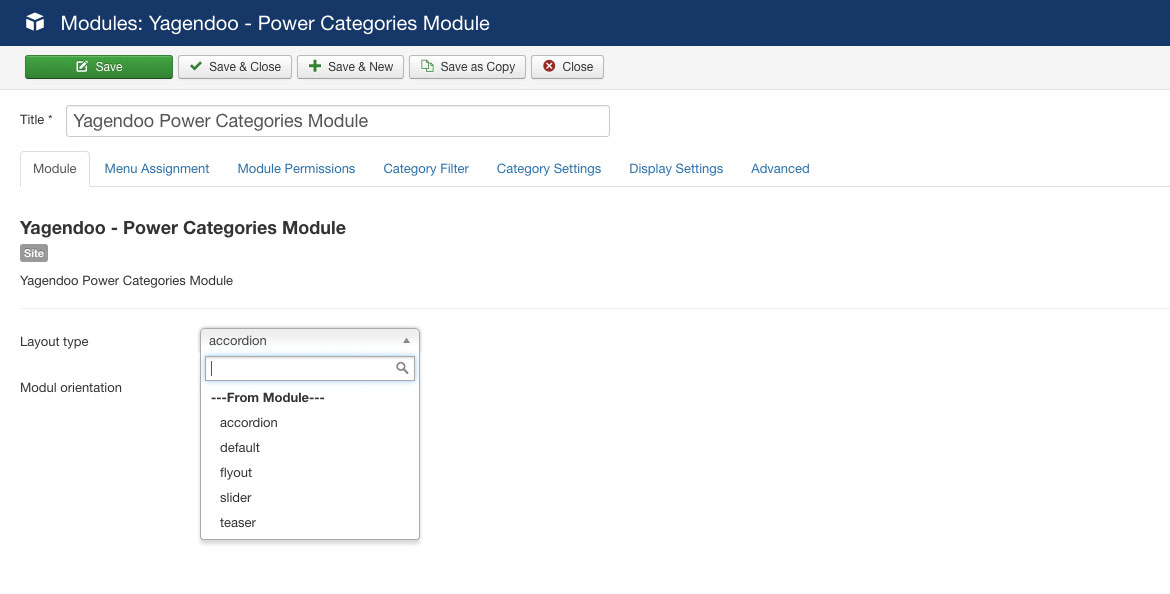Click the Save & New button
This screenshot has width=1170, height=594.
pyautogui.click(x=350, y=66)
